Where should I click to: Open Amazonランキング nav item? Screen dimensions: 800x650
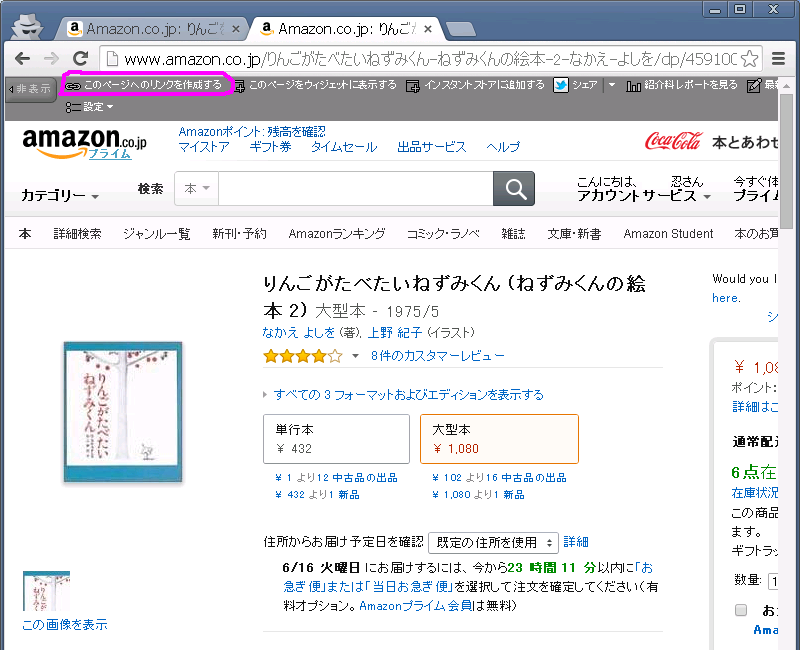tap(337, 234)
